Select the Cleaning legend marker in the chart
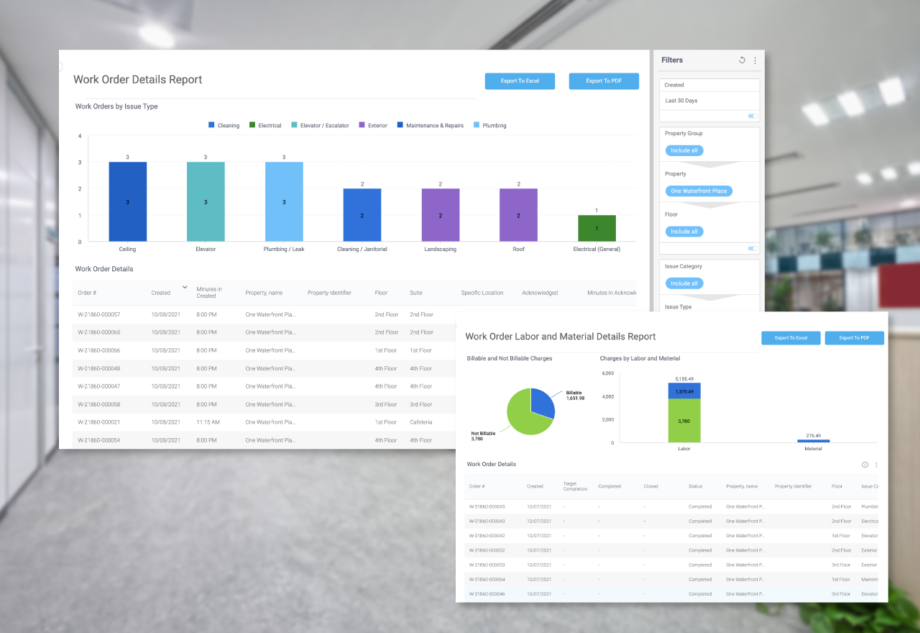Image resolution: width=920 pixels, height=633 pixels. point(210,125)
